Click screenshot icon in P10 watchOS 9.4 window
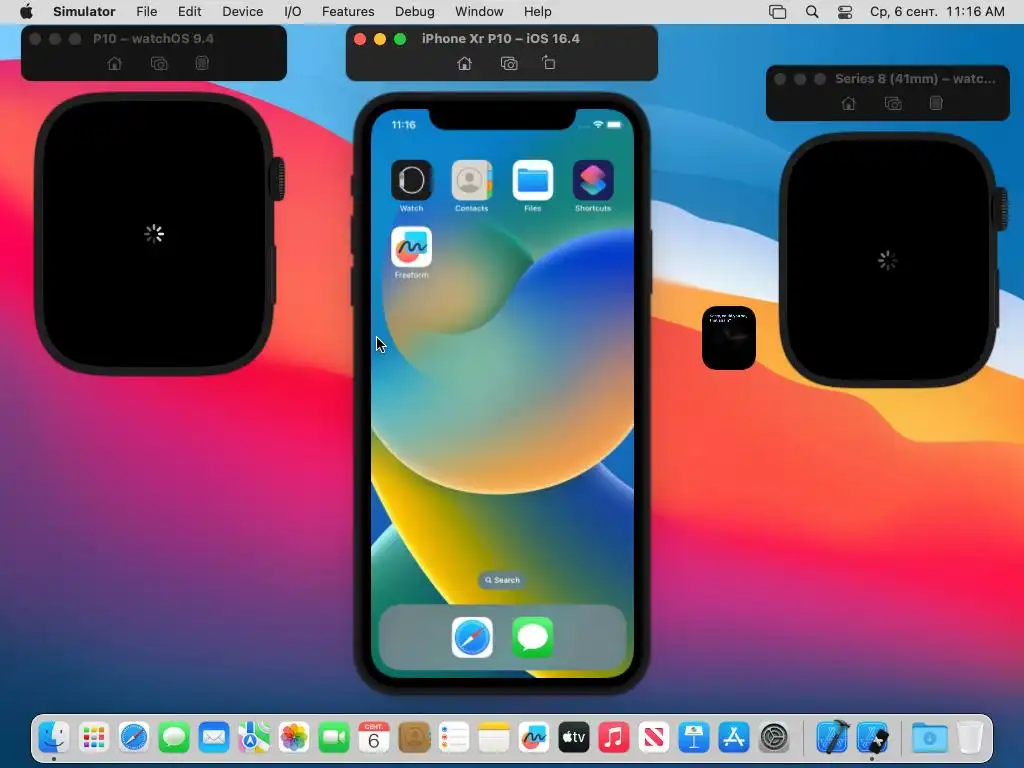Screen dimensions: 1024x768 click(159, 63)
